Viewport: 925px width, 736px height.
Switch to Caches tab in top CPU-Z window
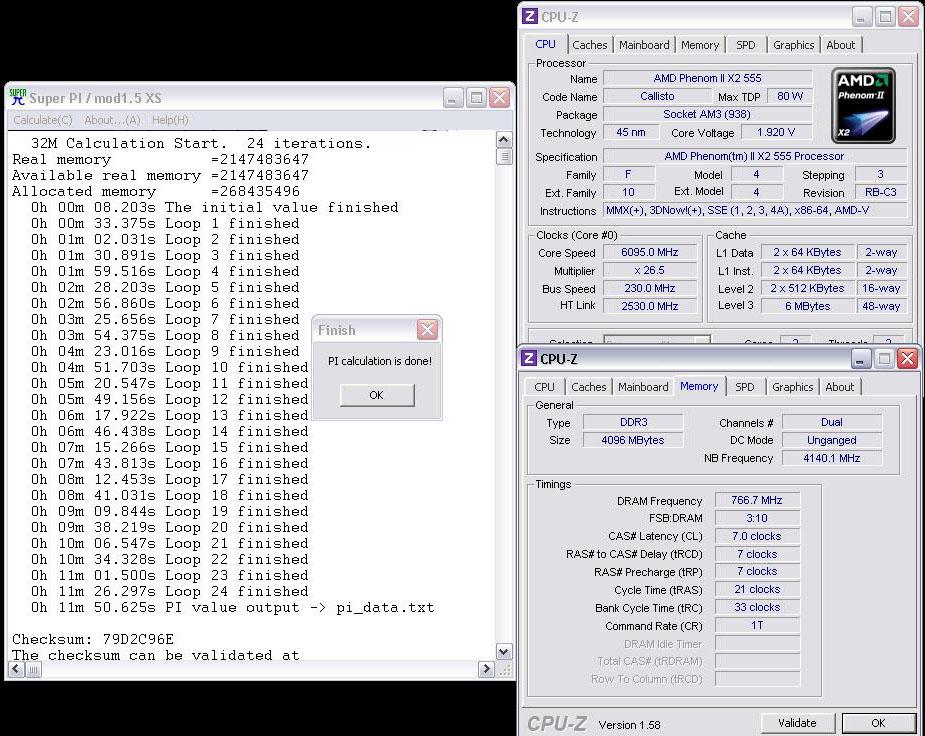(x=589, y=45)
